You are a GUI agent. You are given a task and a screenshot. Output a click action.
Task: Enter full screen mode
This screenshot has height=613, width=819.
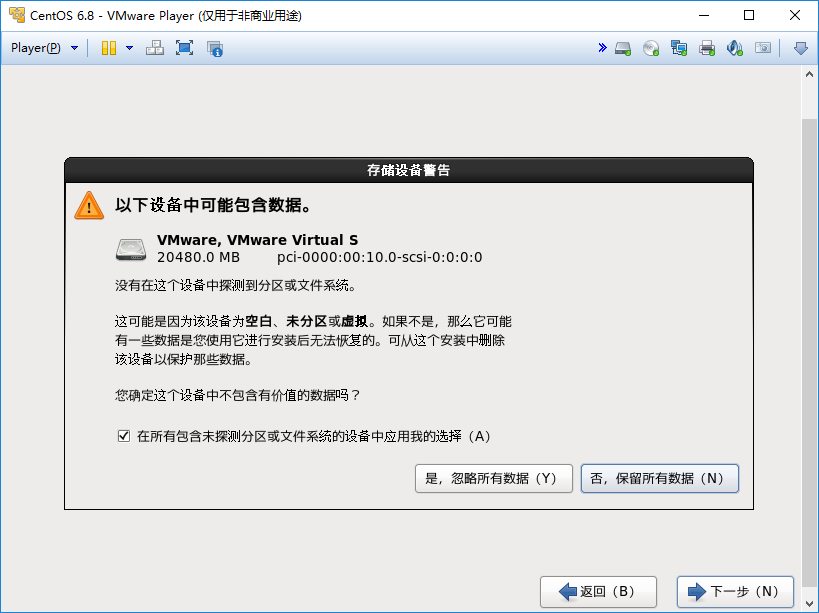click(x=184, y=48)
